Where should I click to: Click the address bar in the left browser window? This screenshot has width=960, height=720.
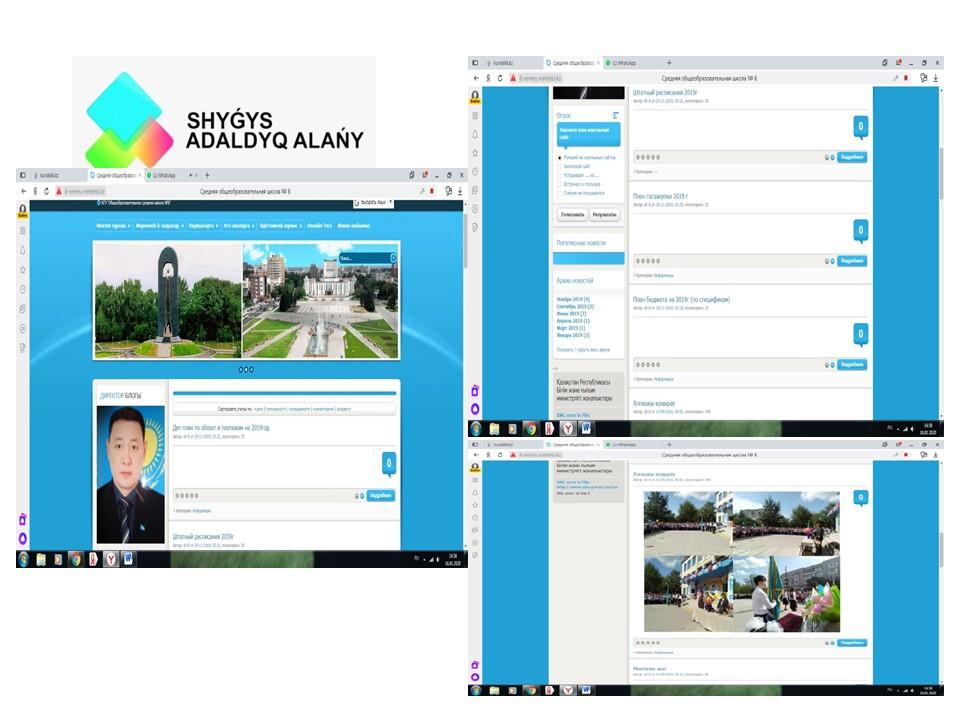[245, 192]
